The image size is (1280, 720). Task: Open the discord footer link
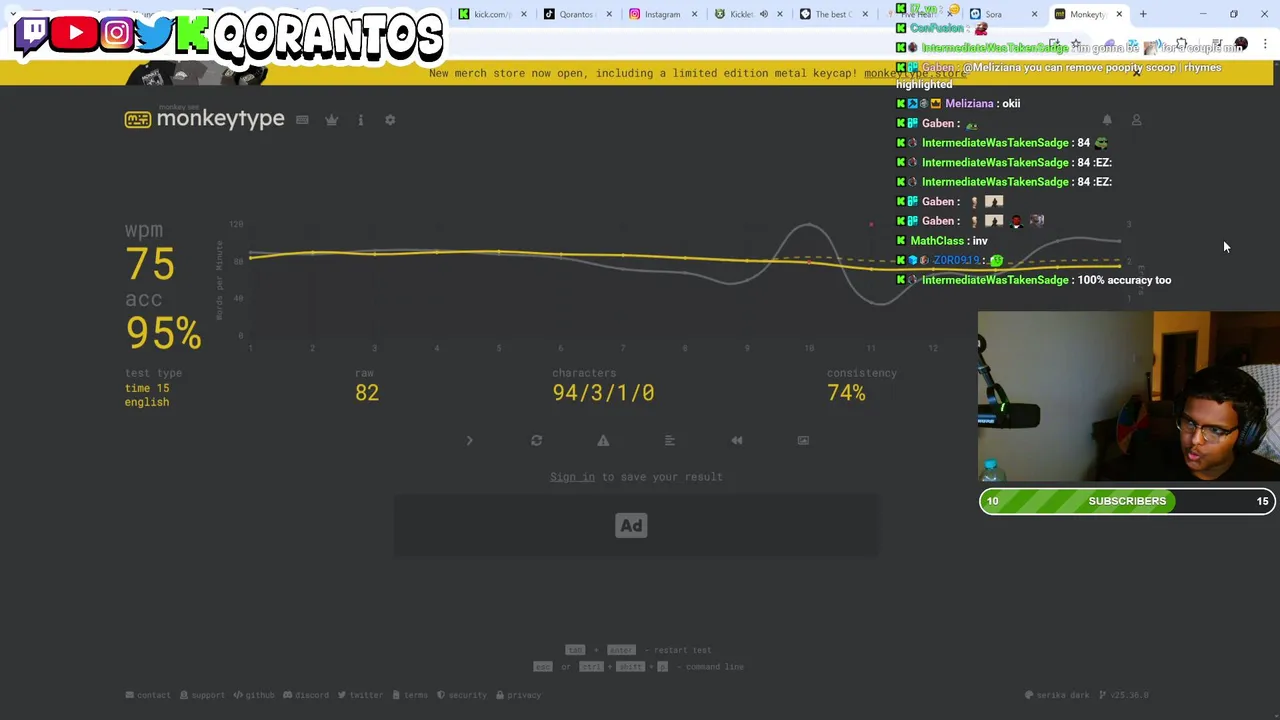[306, 695]
